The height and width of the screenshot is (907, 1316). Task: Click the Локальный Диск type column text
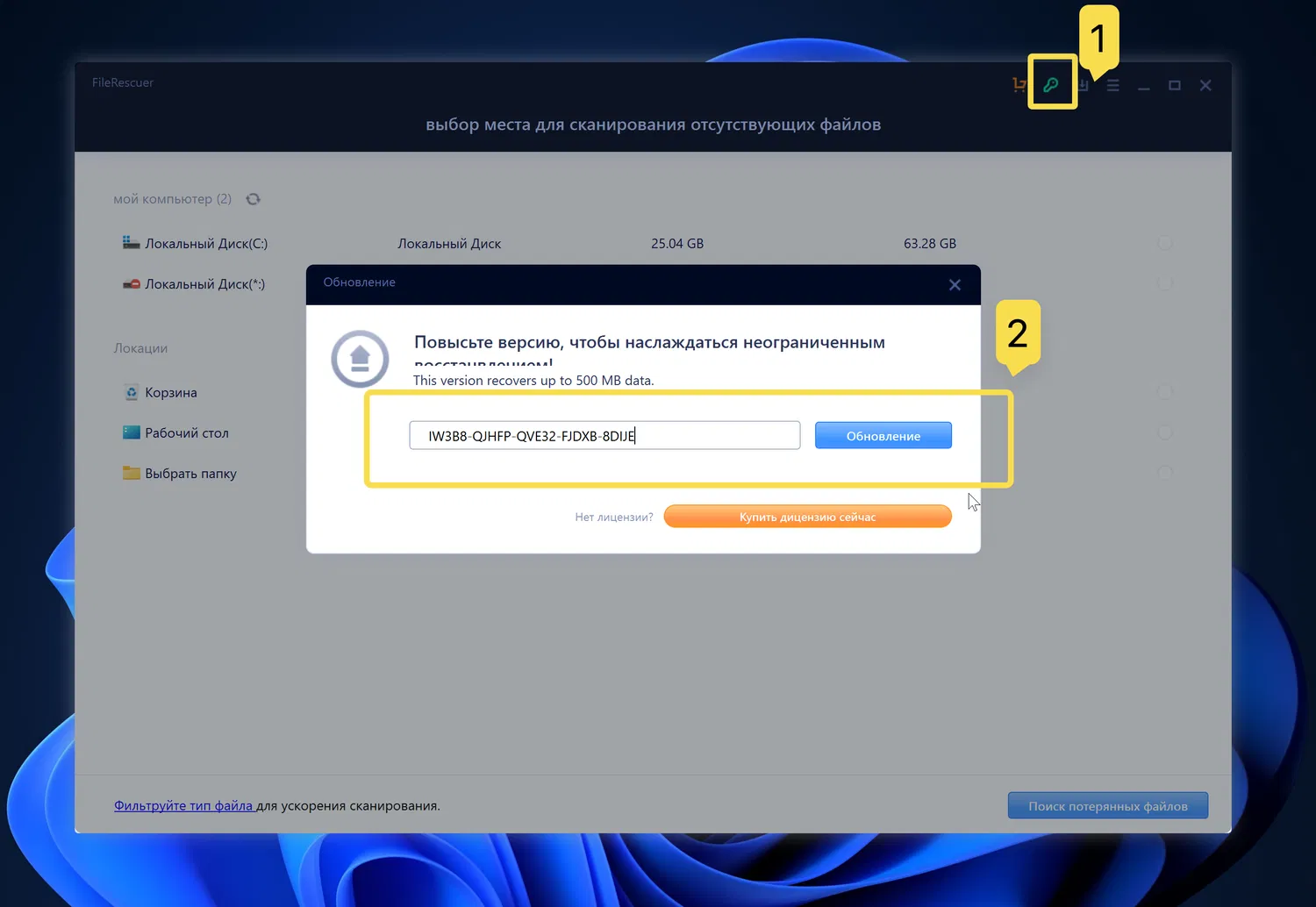click(x=449, y=244)
